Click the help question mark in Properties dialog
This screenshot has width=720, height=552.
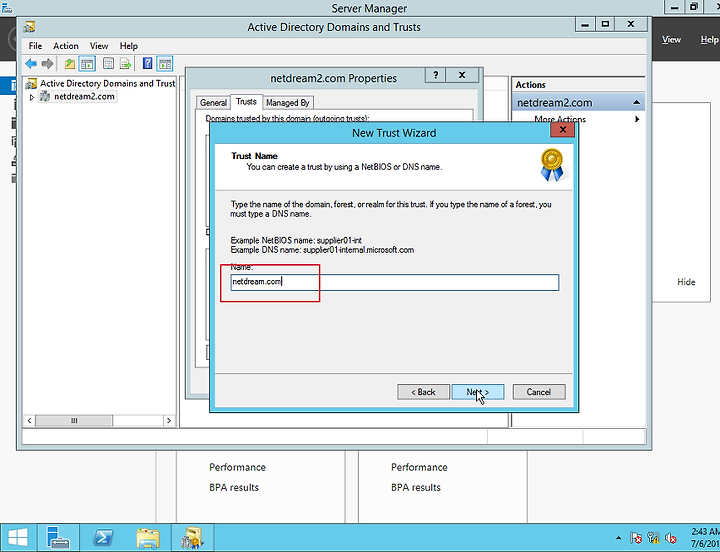click(436, 75)
